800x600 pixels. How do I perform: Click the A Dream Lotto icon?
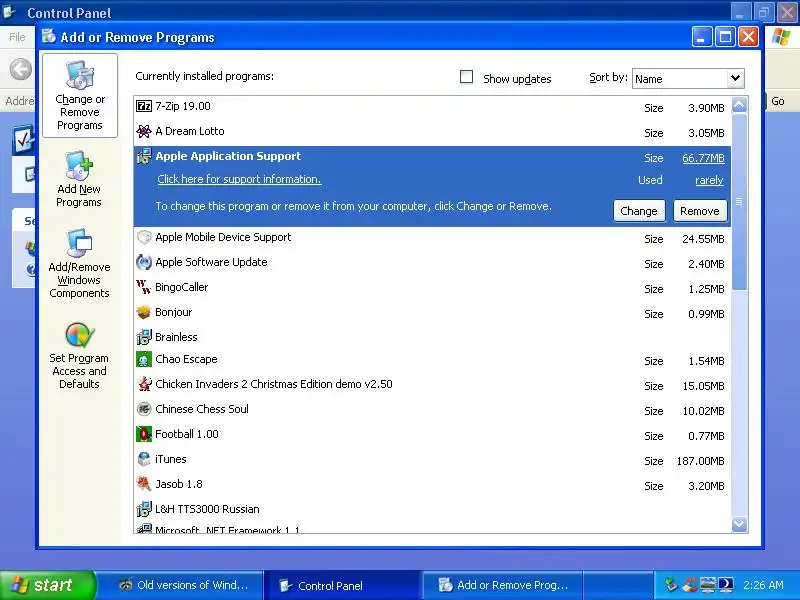click(x=144, y=131)
